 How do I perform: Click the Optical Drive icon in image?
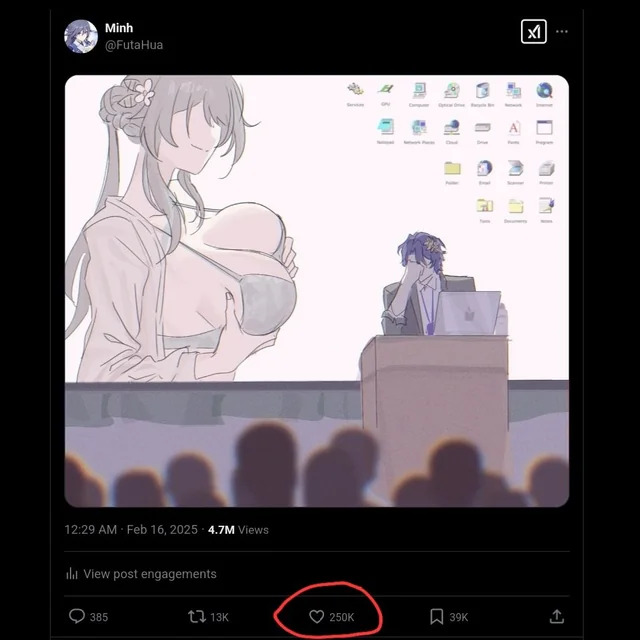(451, 91)
